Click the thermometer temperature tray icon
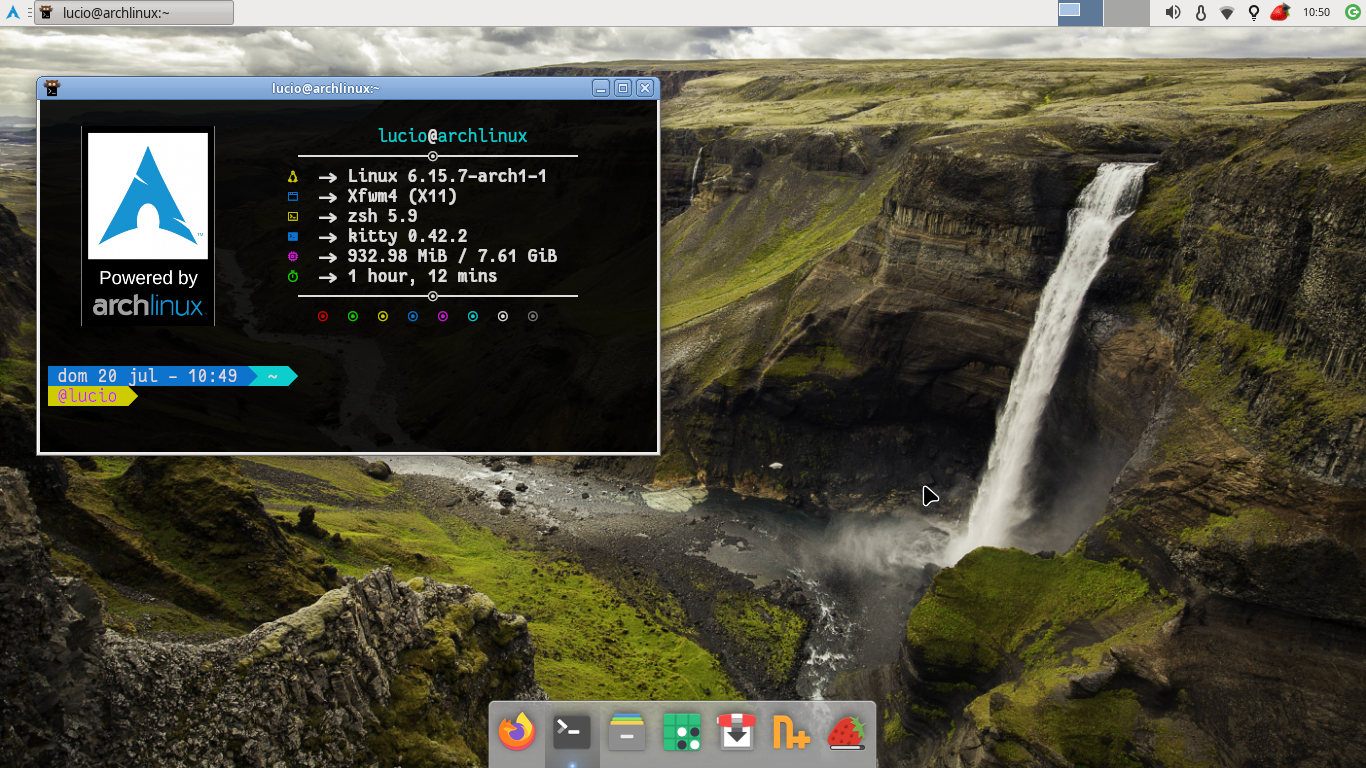Viewport: 1366px width, 768px height. coord(1200,13)
